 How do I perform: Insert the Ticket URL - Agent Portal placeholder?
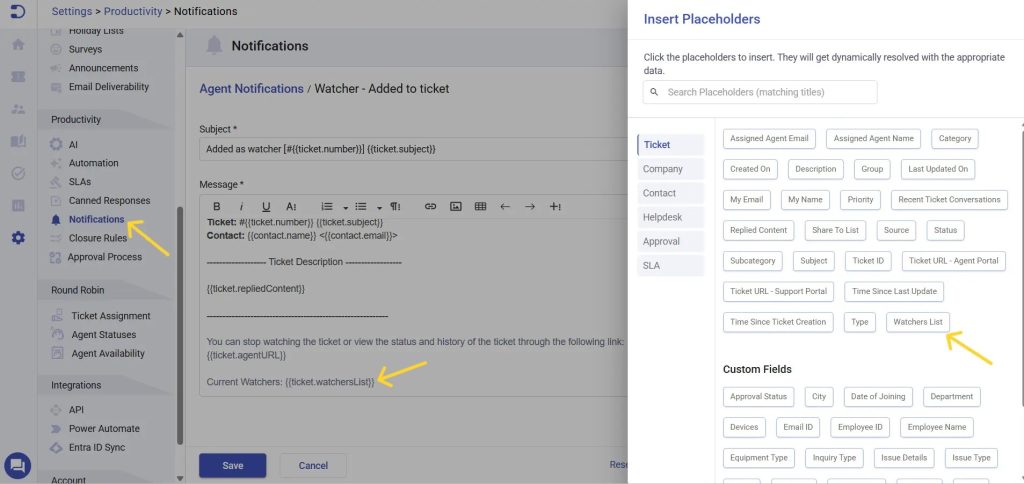[953, 261]
